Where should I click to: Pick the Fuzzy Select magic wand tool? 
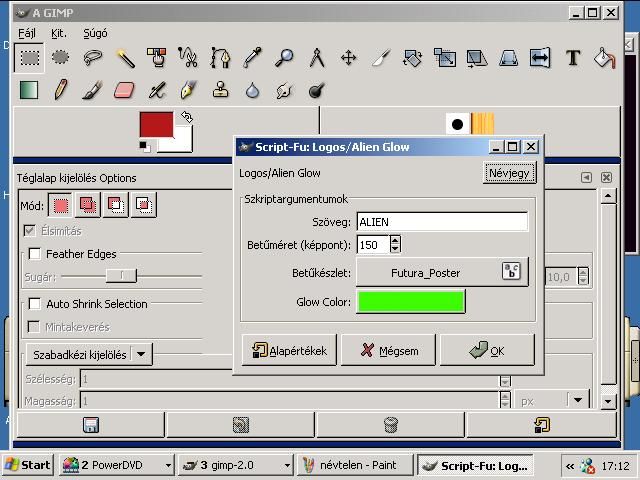point(125,57)
